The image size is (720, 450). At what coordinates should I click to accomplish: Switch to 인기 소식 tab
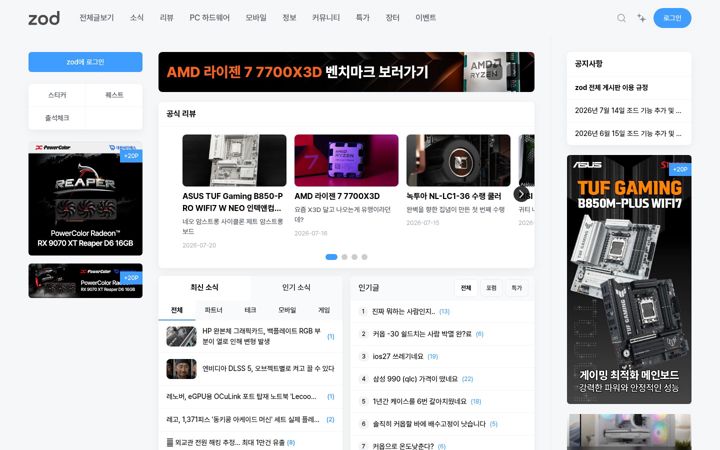tap(296, 287)
